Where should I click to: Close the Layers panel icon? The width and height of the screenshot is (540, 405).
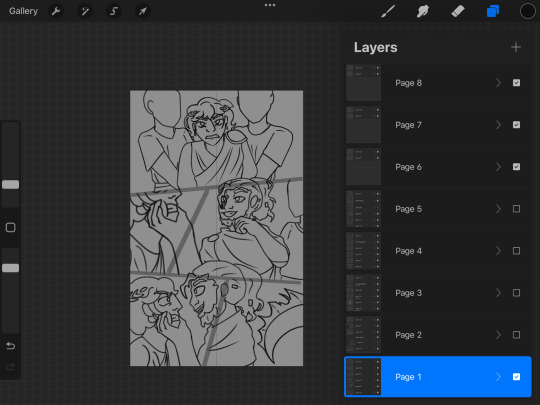coord(493,11)
